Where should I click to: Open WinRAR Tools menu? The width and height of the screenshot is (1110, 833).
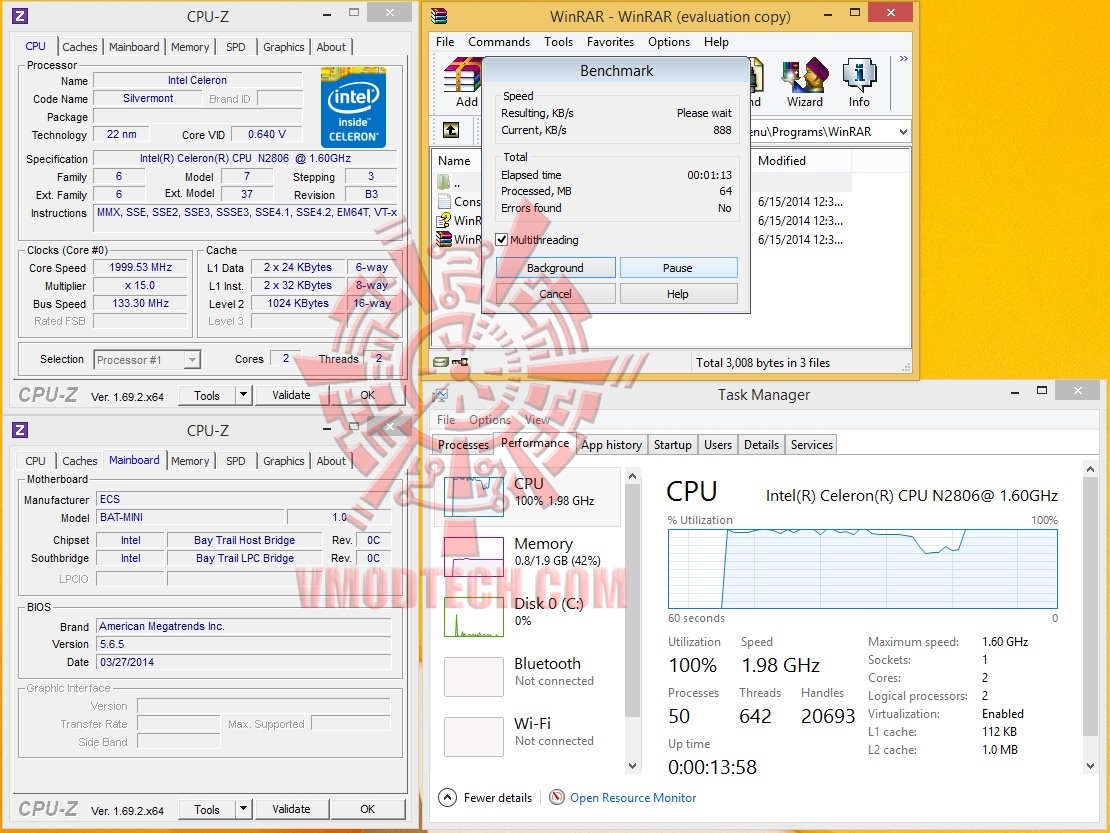[558, 42]
